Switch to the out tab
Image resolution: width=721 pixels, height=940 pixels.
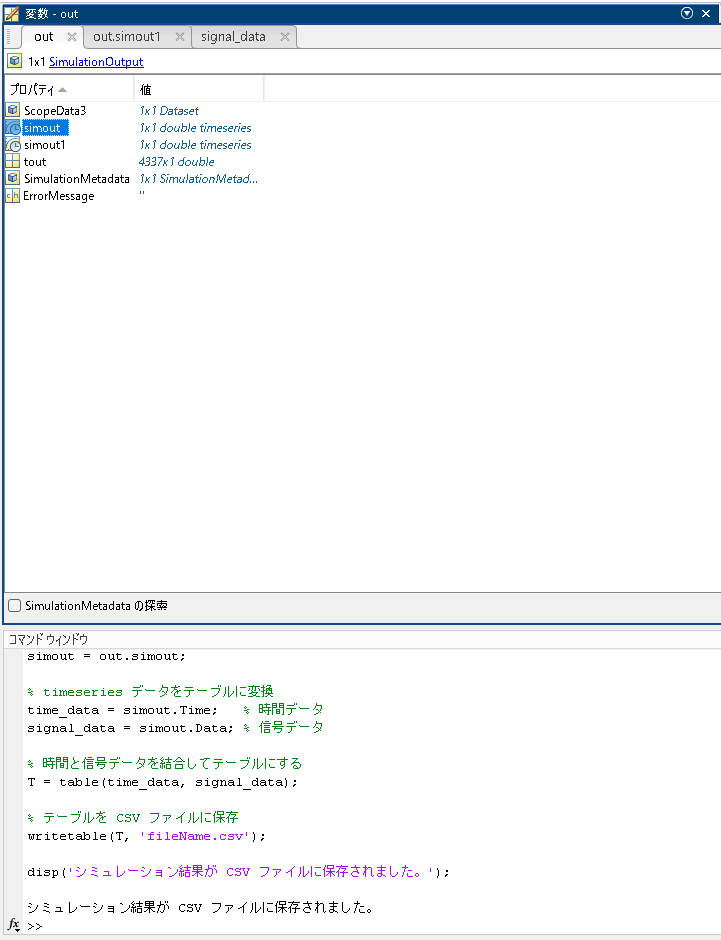[44, 37]
